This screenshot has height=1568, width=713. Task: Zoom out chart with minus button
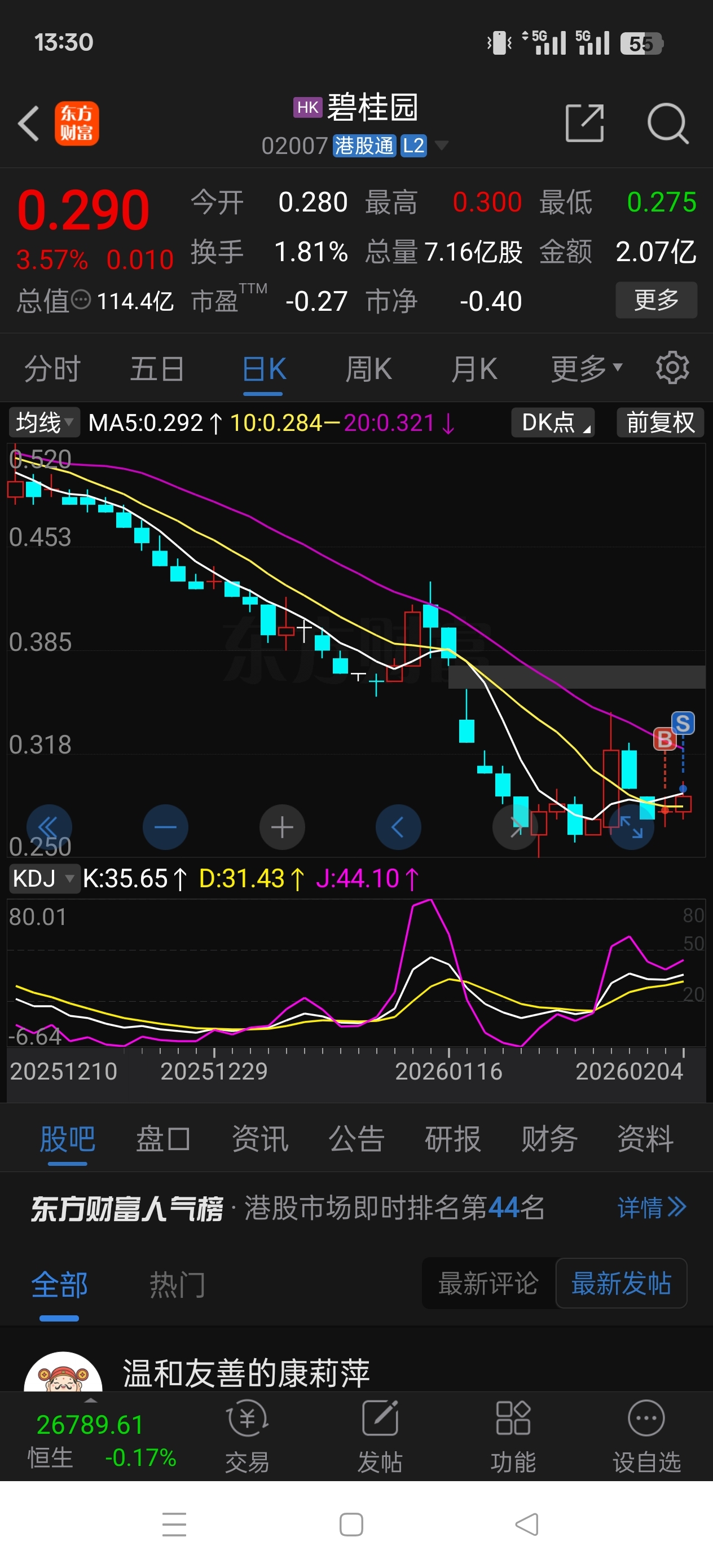(x=165, y=827)
